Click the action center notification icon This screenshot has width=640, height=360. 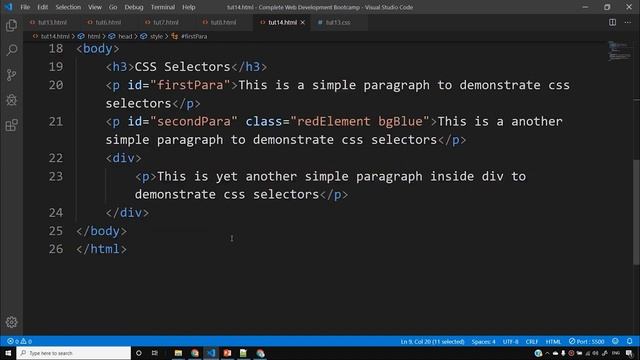pyautogui.click(x=629, y=353)
